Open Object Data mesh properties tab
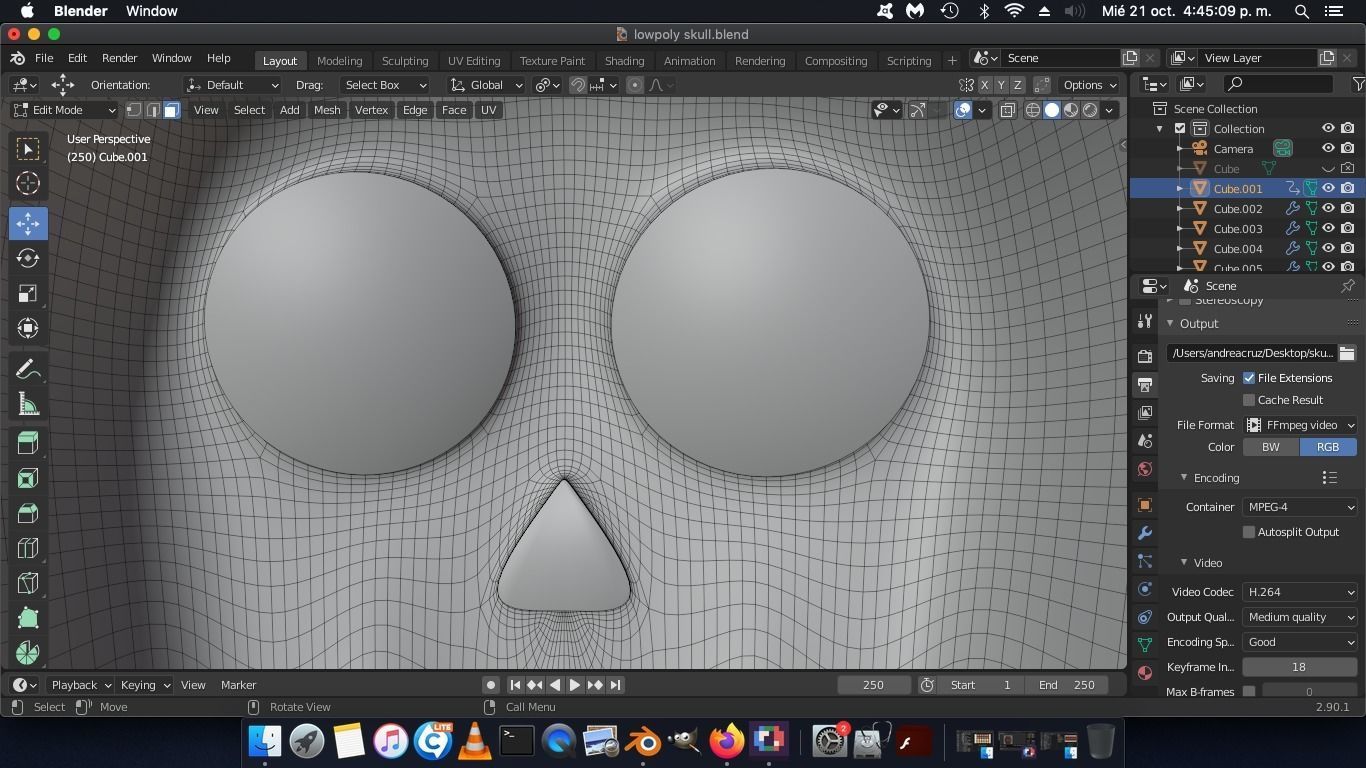 1145,645
